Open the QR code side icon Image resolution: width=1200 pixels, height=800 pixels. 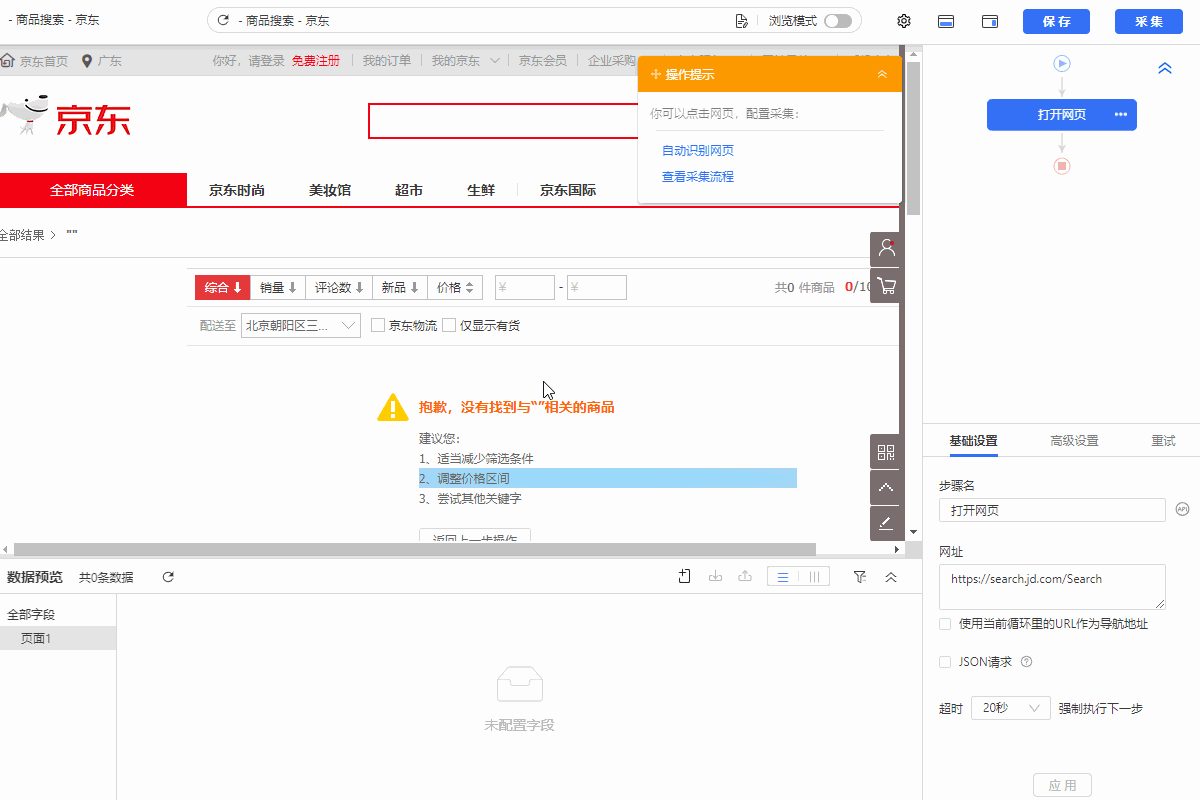[886, 452]
